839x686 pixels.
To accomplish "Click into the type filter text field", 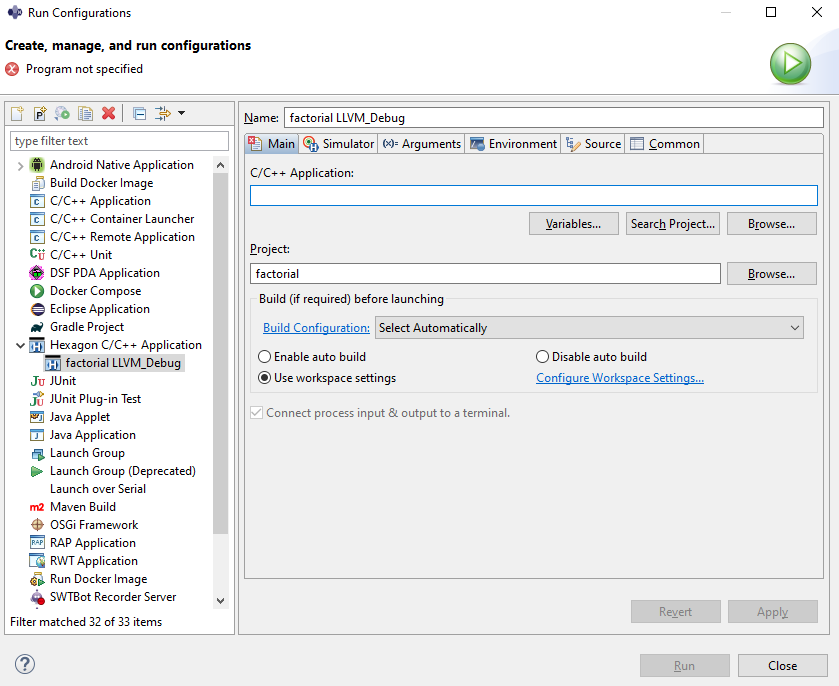I will click(x=119, y=141).
